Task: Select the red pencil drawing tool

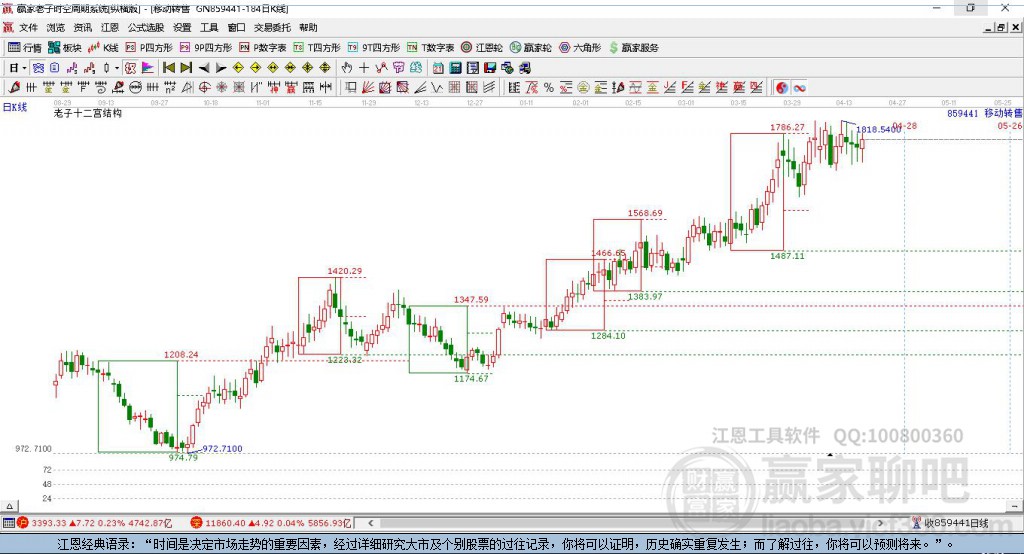Action: pyautogui.click(x=14, y=88)
